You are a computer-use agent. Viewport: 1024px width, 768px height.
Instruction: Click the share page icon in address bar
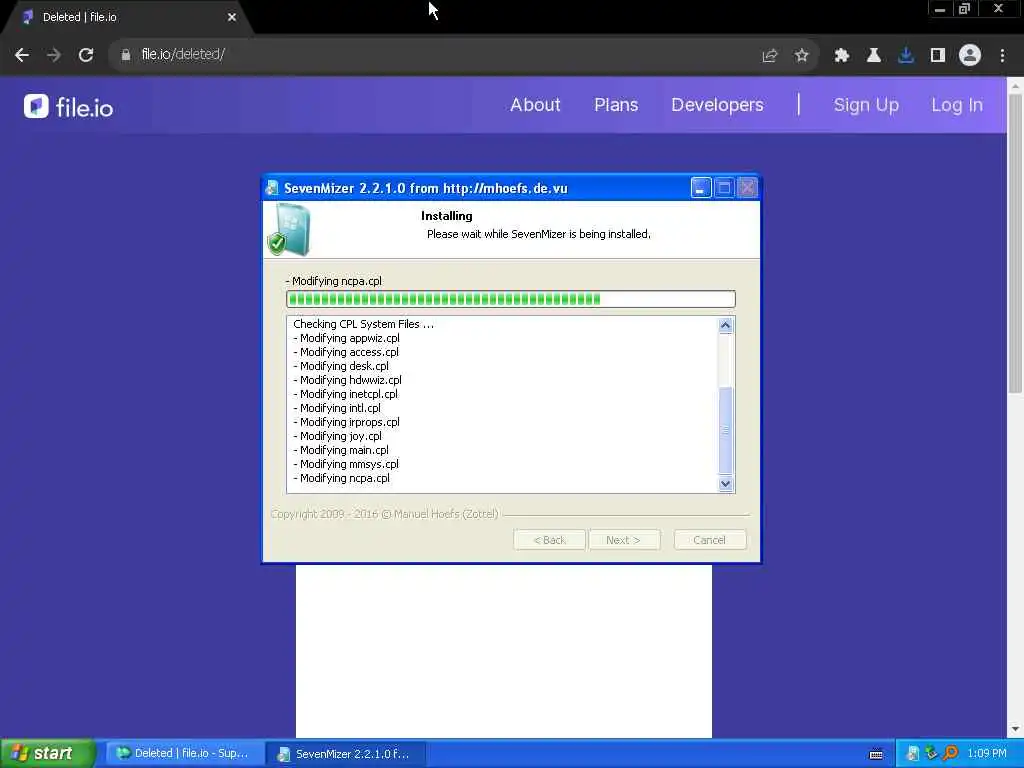pyautogui.click(x=770, y=56)
